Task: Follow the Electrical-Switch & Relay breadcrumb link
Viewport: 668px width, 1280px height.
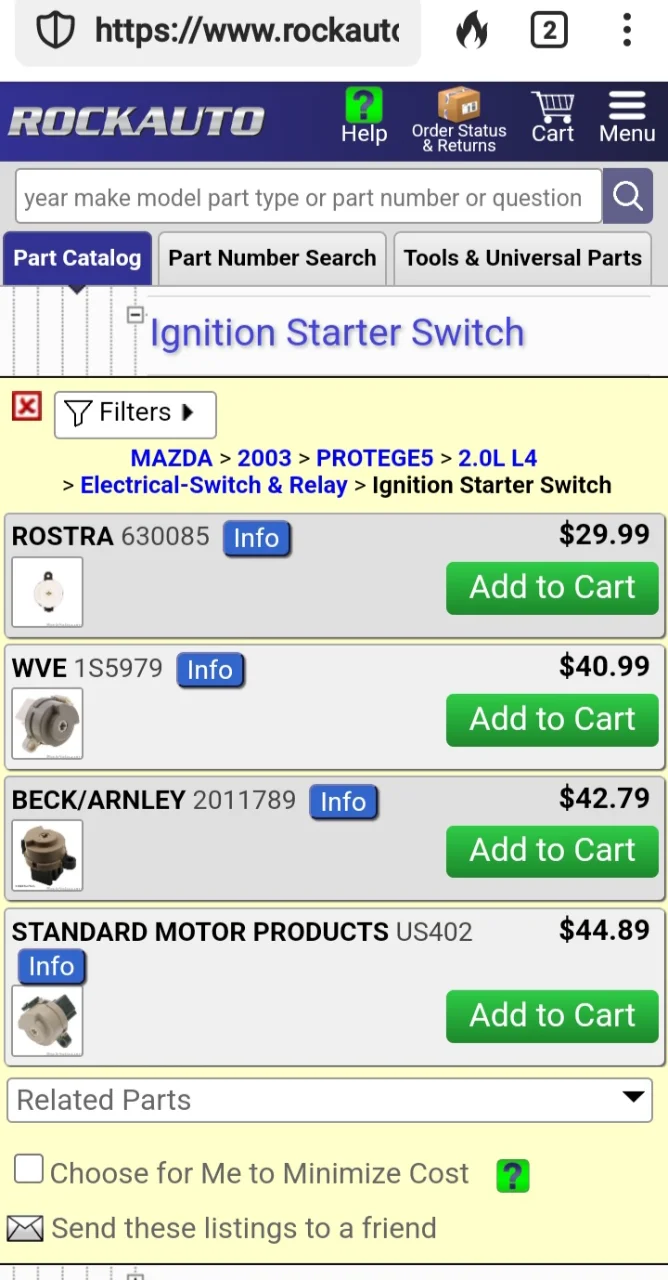Action: pyautogui.click(x=214, y=485)
